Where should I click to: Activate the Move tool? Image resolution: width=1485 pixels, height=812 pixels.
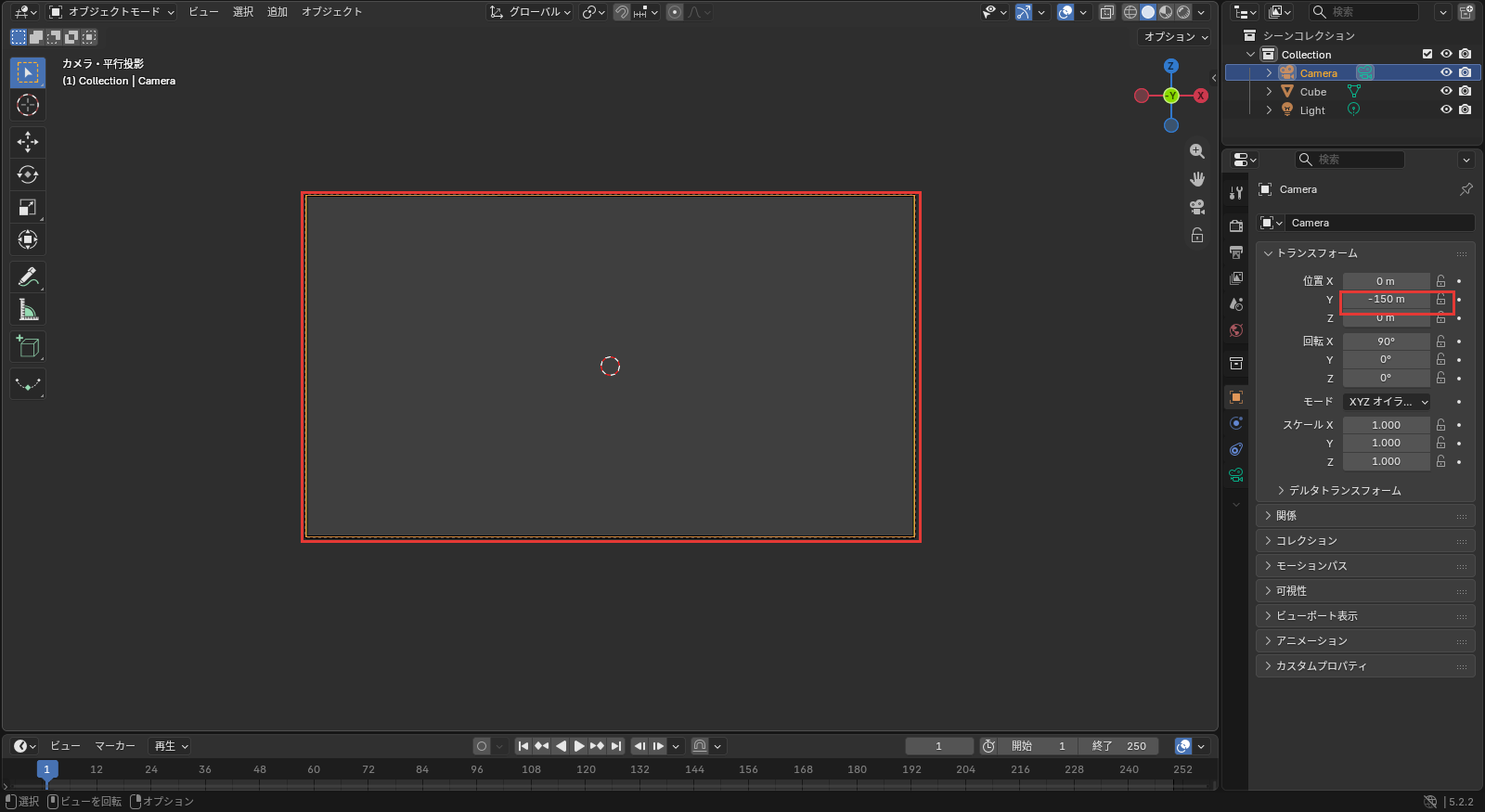28,142
